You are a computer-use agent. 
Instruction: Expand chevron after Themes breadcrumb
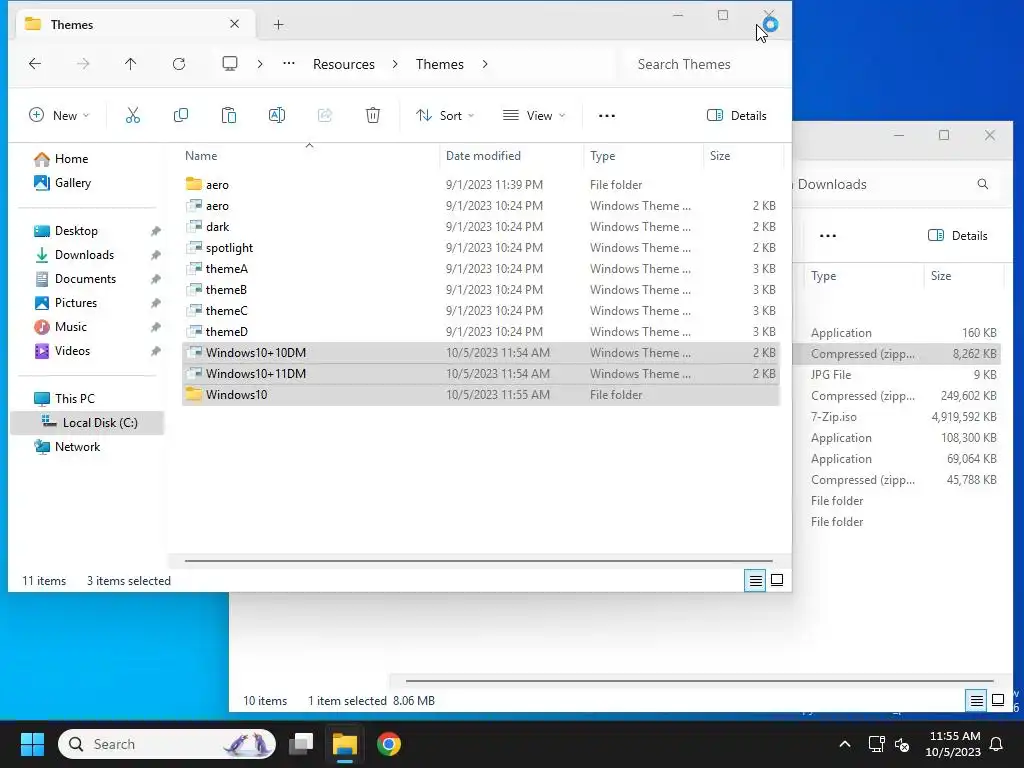(485, 63)
